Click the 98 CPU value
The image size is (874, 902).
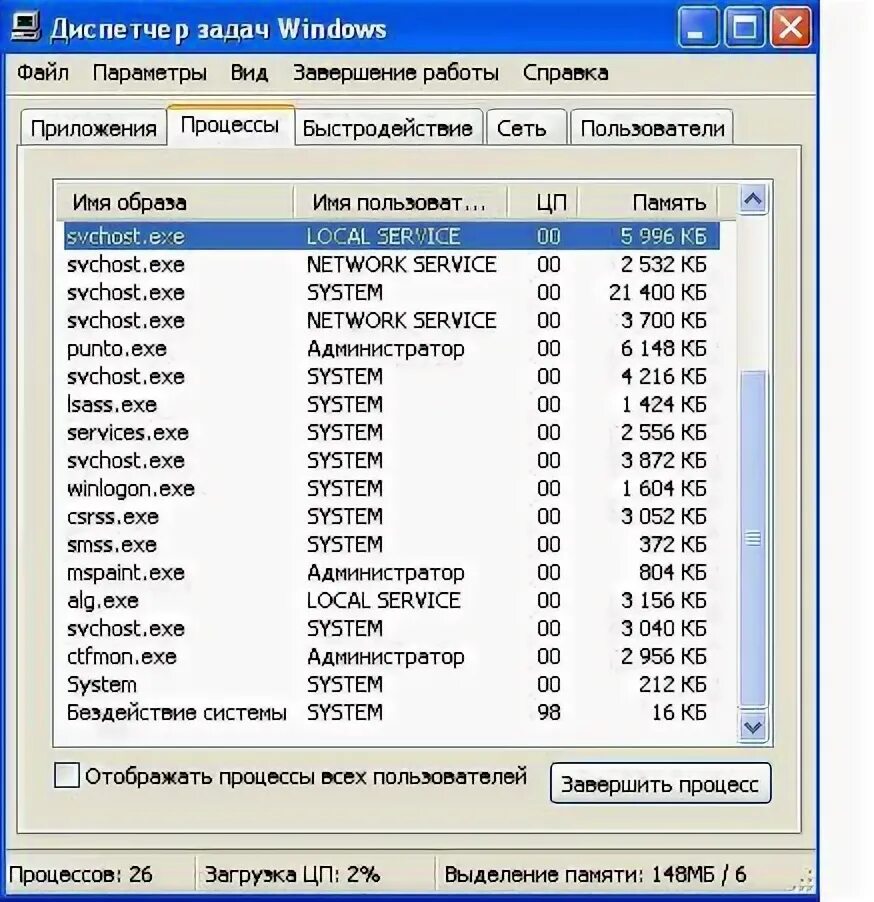(548, 712)
